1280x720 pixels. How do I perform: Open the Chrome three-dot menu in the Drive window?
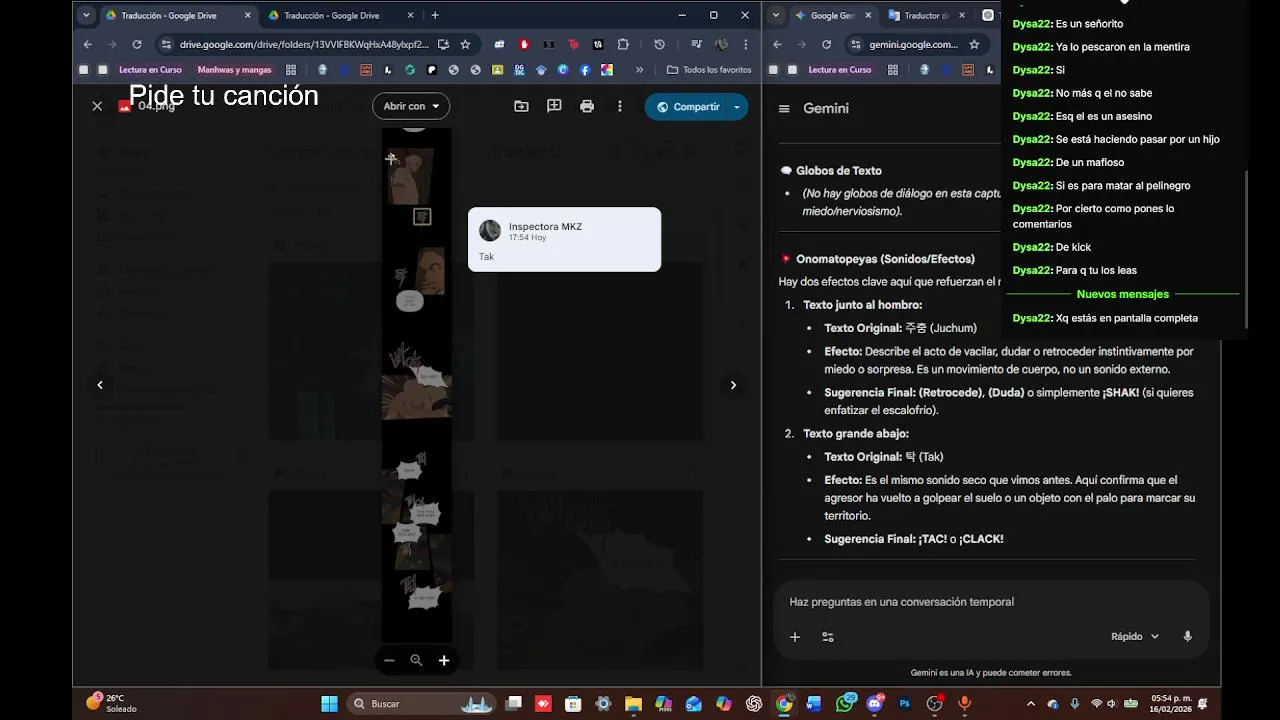(745, 44)
